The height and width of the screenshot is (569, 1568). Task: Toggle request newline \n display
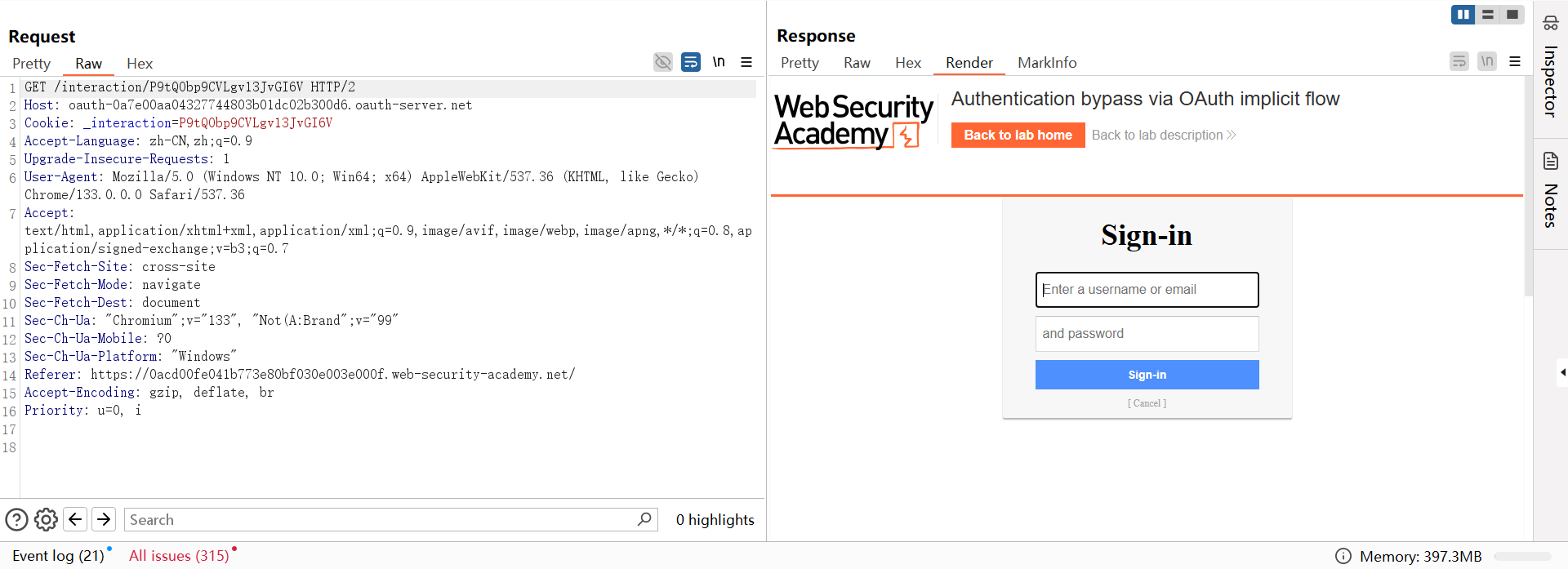[719, 62]
